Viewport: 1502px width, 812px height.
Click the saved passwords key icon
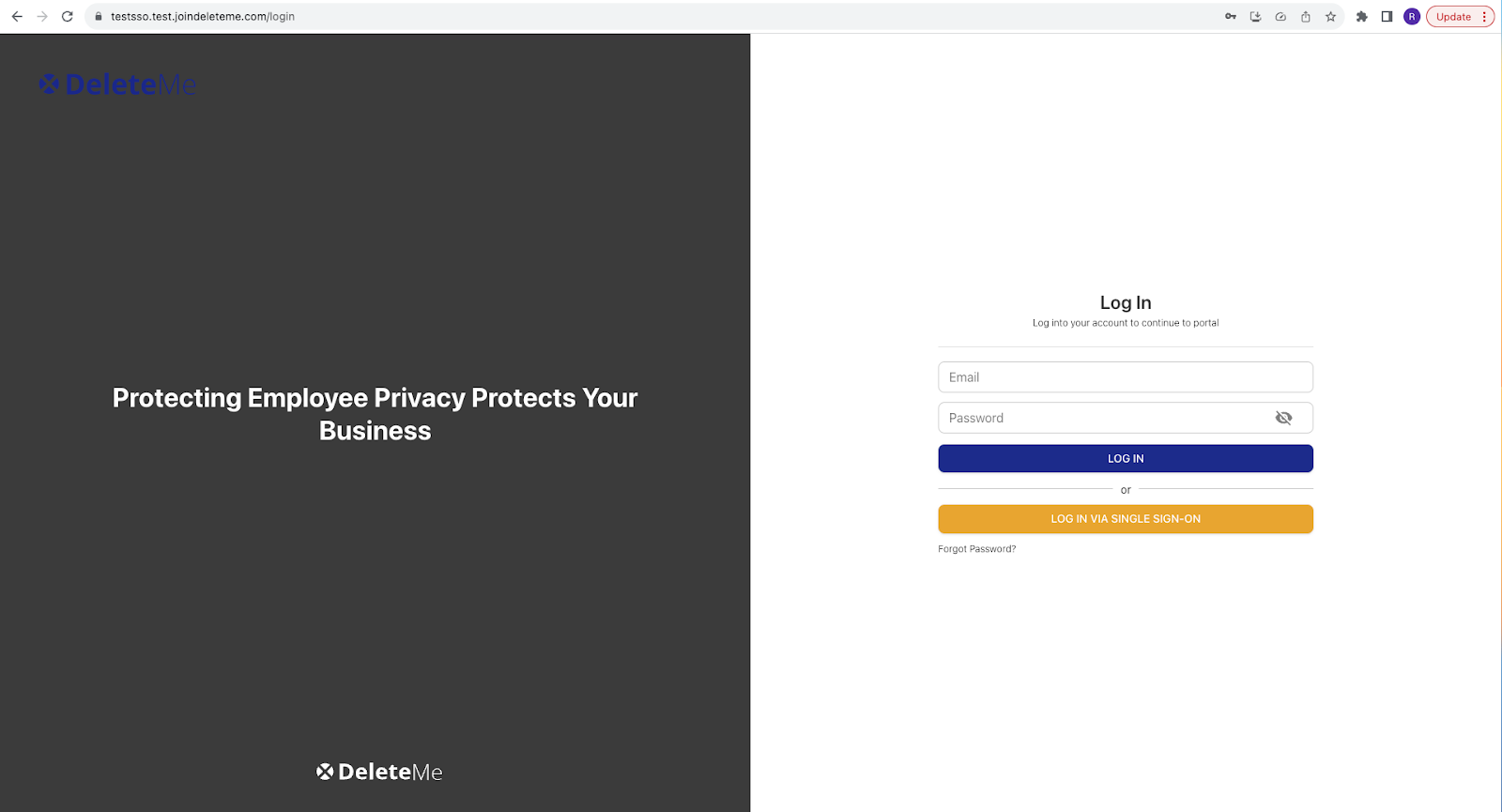coord(1231,17)
